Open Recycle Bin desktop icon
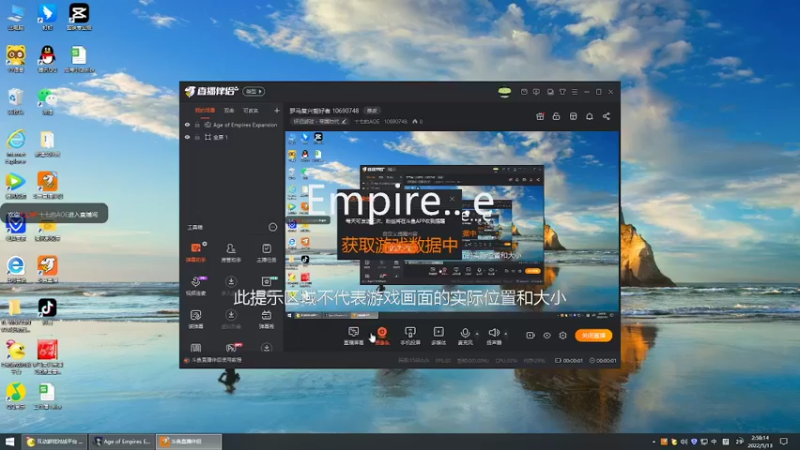This screenshot has width=800, height=450. 16,101
